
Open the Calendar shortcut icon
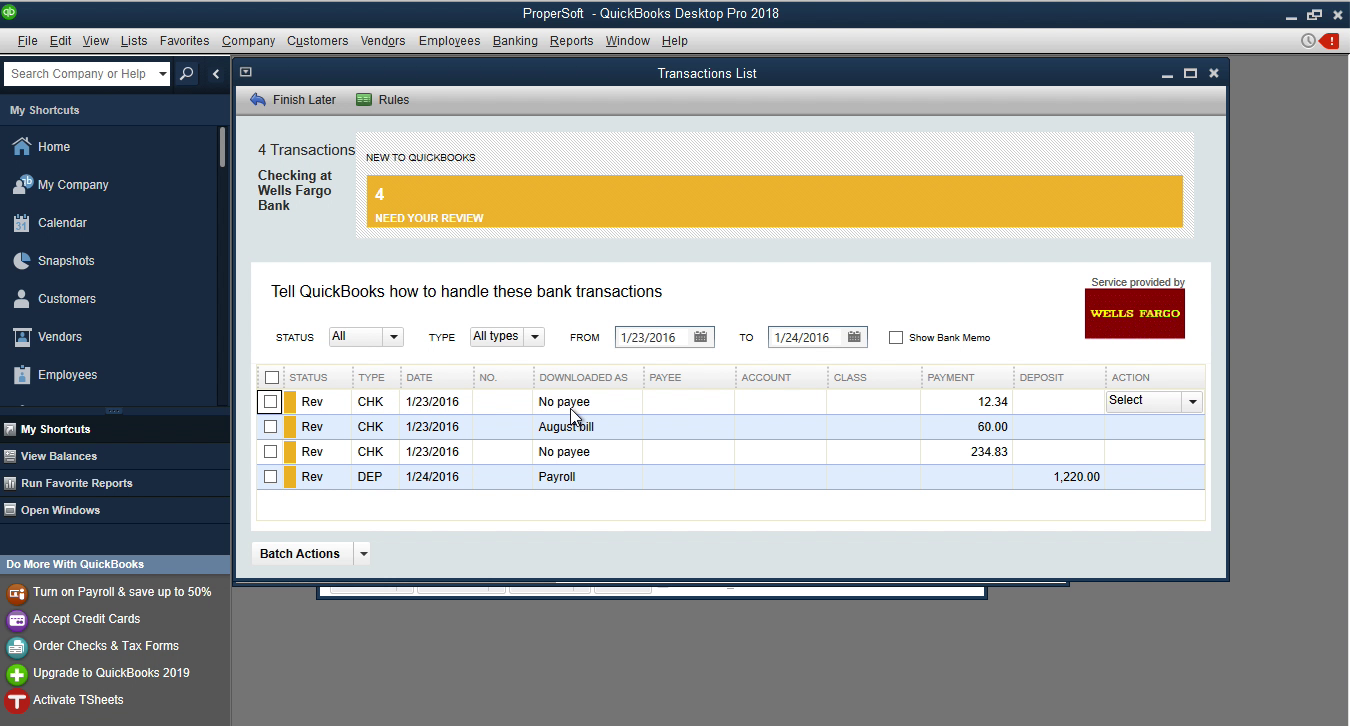21,222
